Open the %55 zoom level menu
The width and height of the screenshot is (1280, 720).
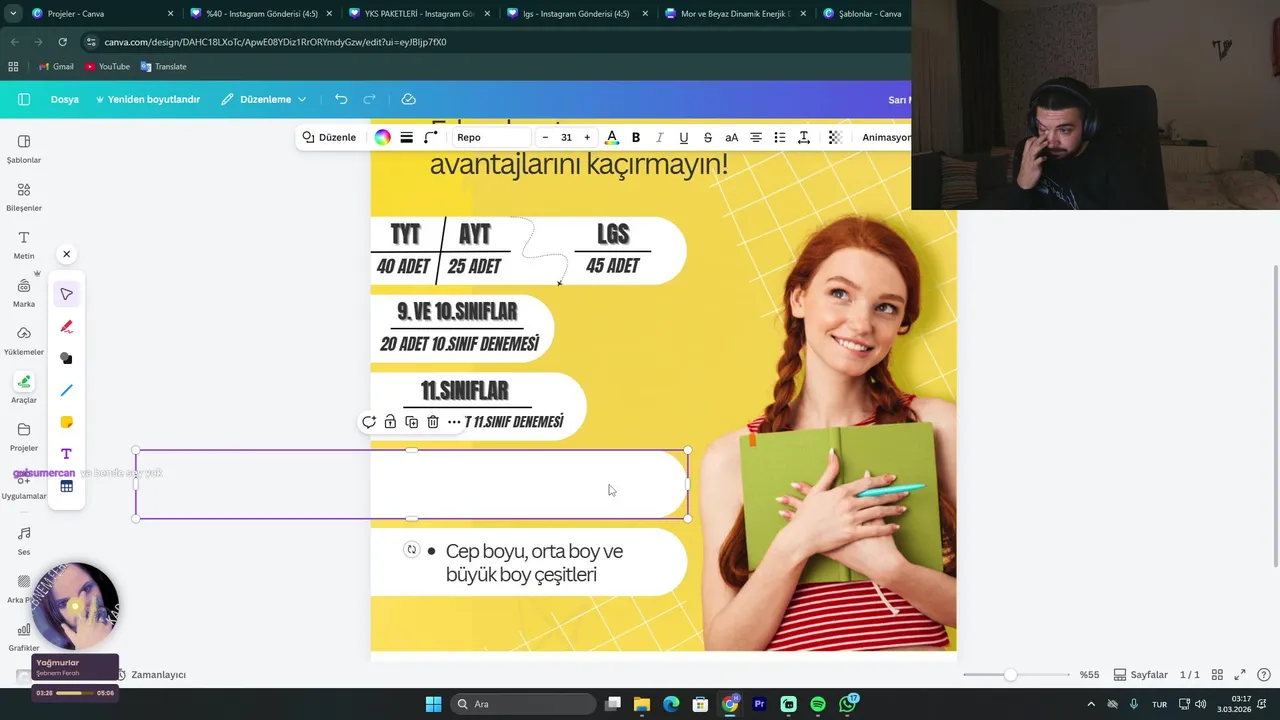click(1089, 675)
